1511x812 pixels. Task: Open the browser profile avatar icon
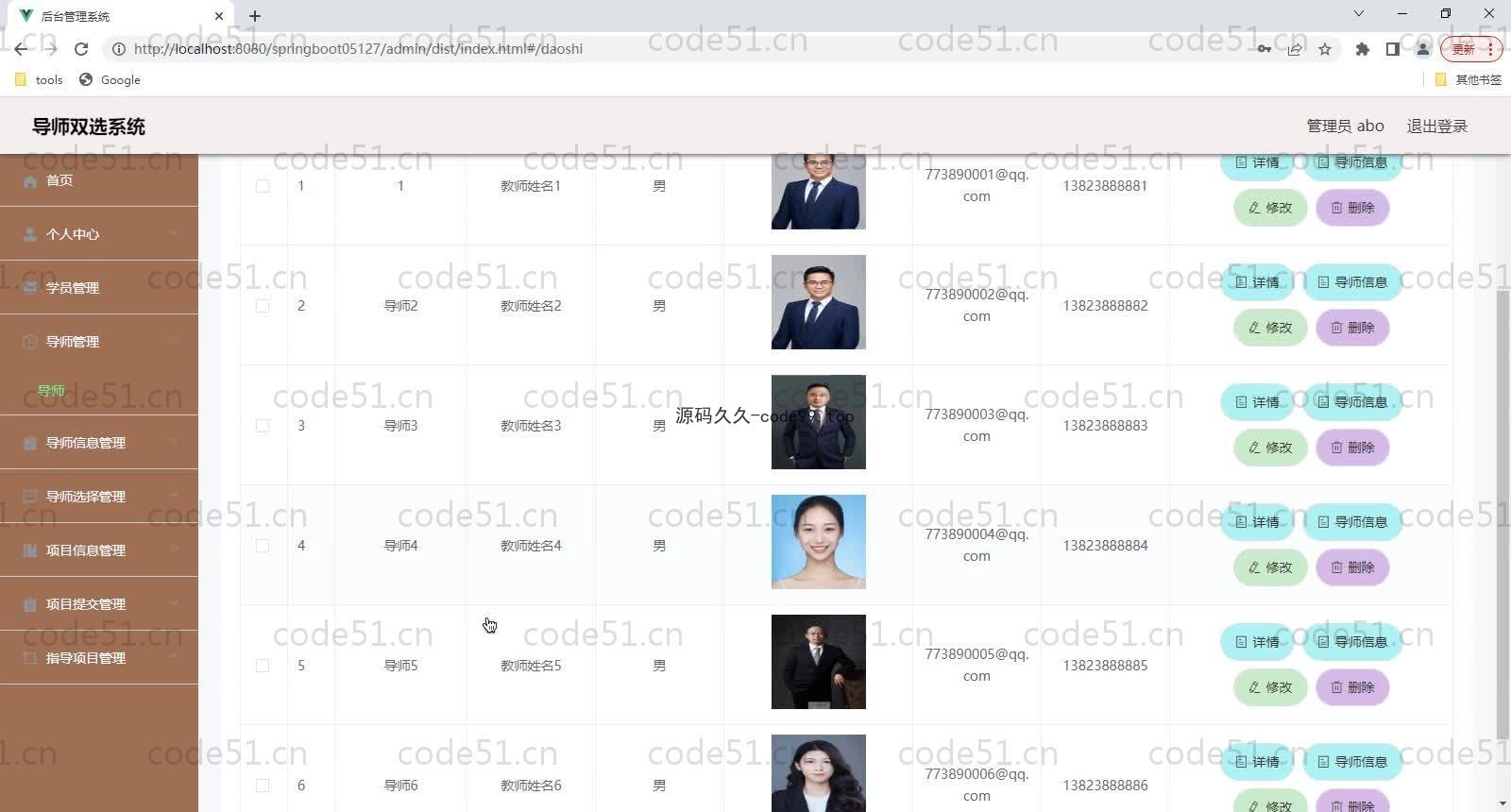point(1422,49)
